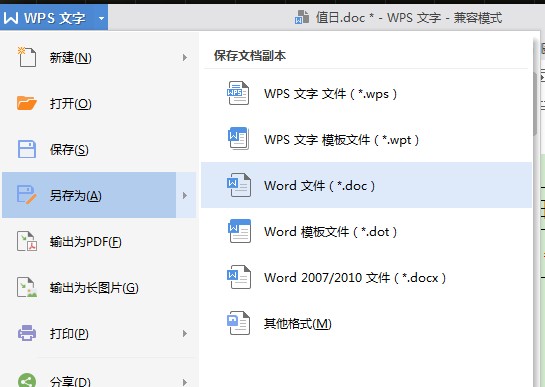The height and width of the screenshot is (387, 545).
Task: Click the Word template dot file icon
Action: 239,231
